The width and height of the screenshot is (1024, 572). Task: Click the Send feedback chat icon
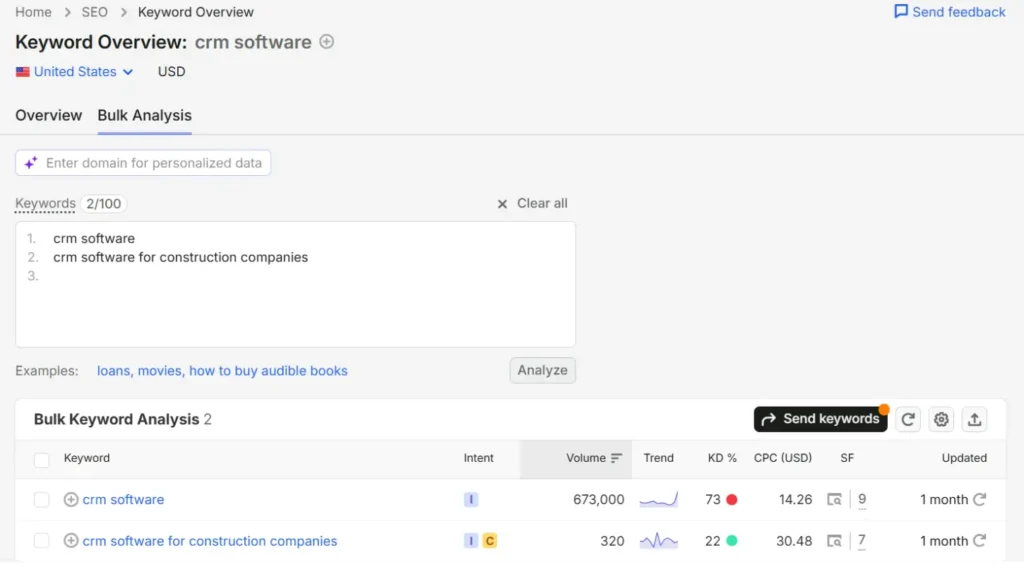[x=901, y=12]
